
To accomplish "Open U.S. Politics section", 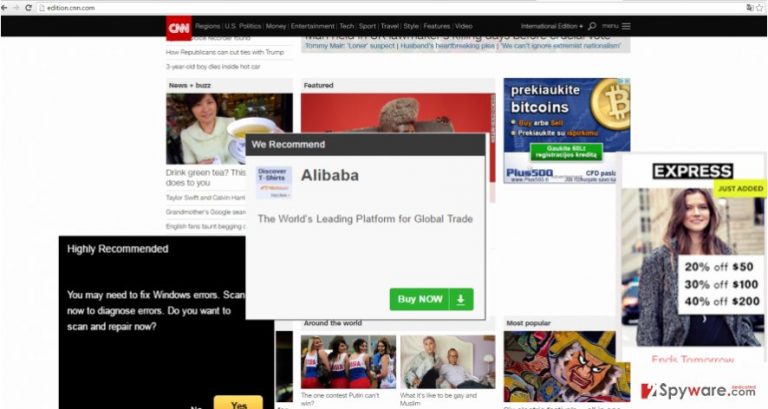I will [x=243, y=26].
